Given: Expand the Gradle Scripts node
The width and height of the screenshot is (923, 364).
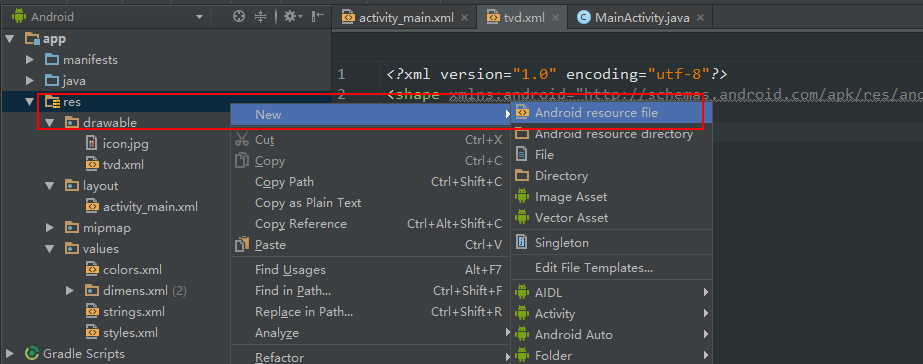Looking at the screenshot, I should (x=10, y=354).
